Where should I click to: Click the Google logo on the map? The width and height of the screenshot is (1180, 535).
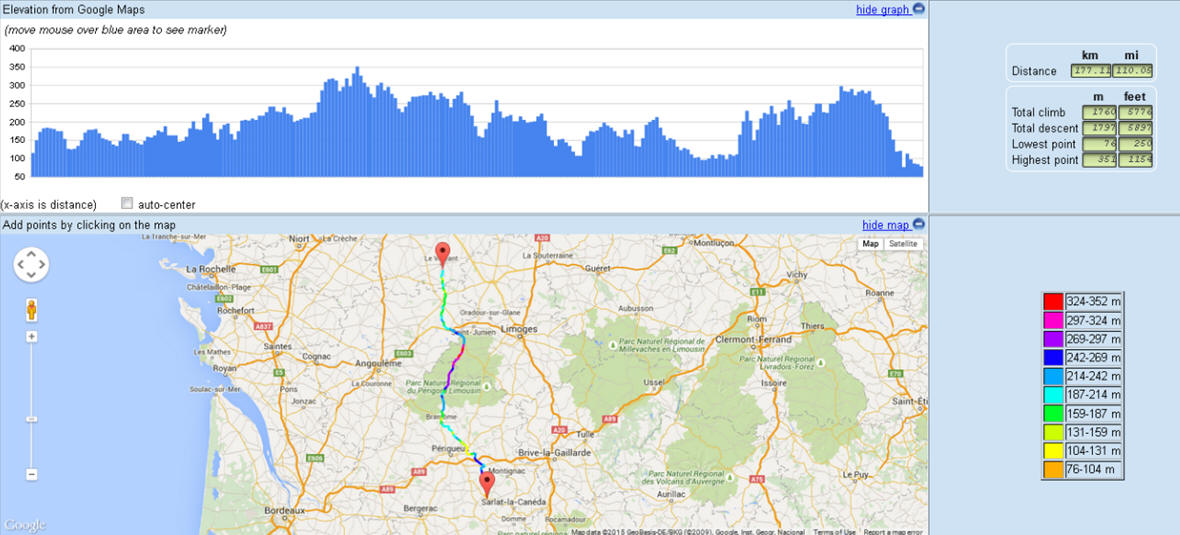tap(25, 524)
